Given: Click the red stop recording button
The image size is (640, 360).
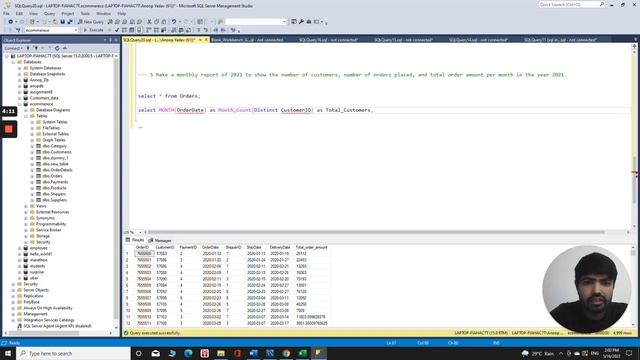Looking at the screenshot, I should click(x=9, y=129).
